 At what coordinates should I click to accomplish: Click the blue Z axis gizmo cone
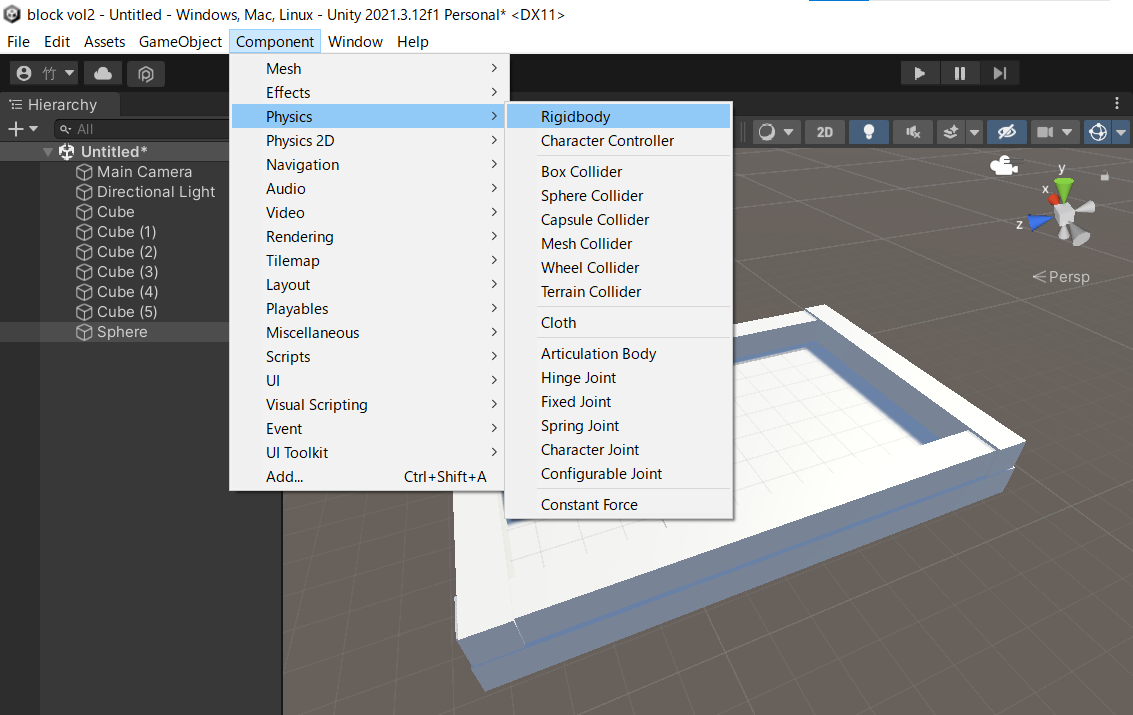point(1040,222)
